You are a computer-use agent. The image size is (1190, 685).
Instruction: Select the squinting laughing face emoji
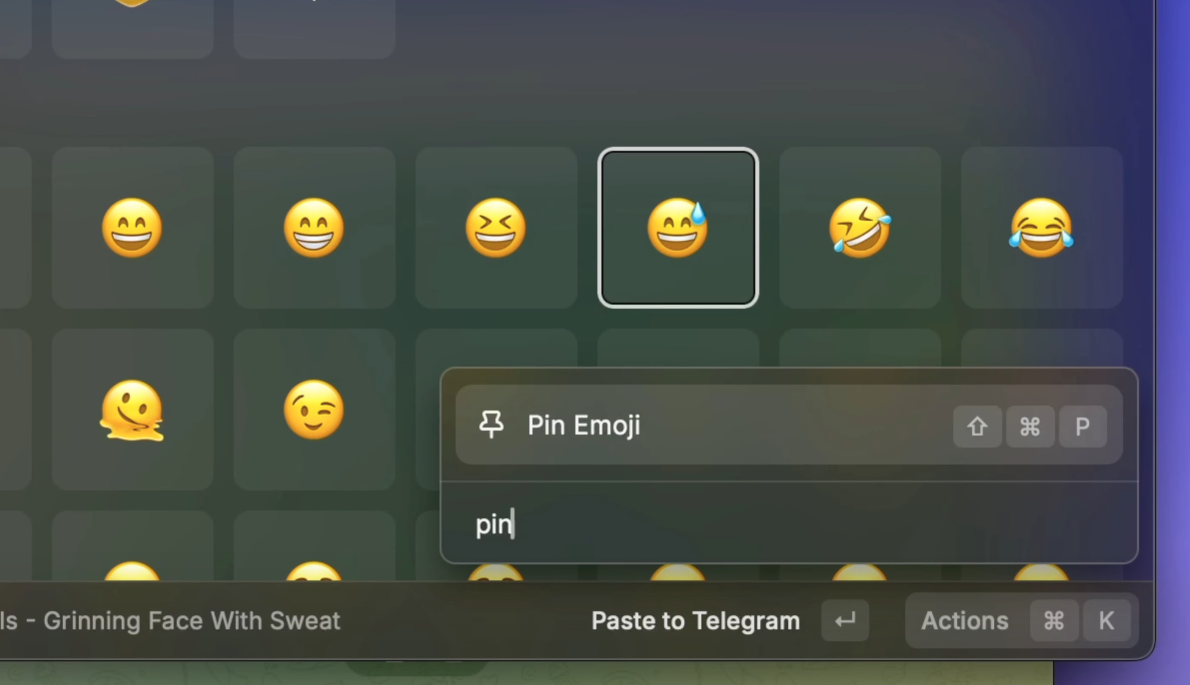tap(496, 228)
